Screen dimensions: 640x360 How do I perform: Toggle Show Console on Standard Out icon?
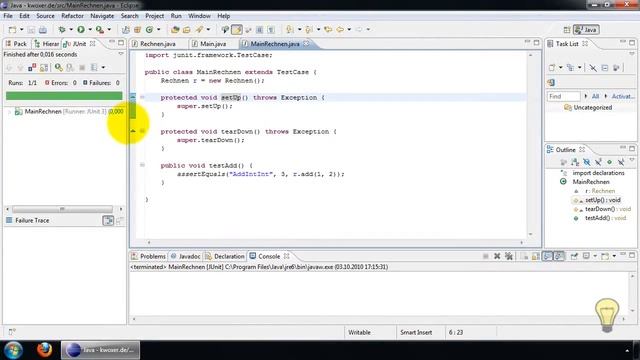tap(547, 256)
